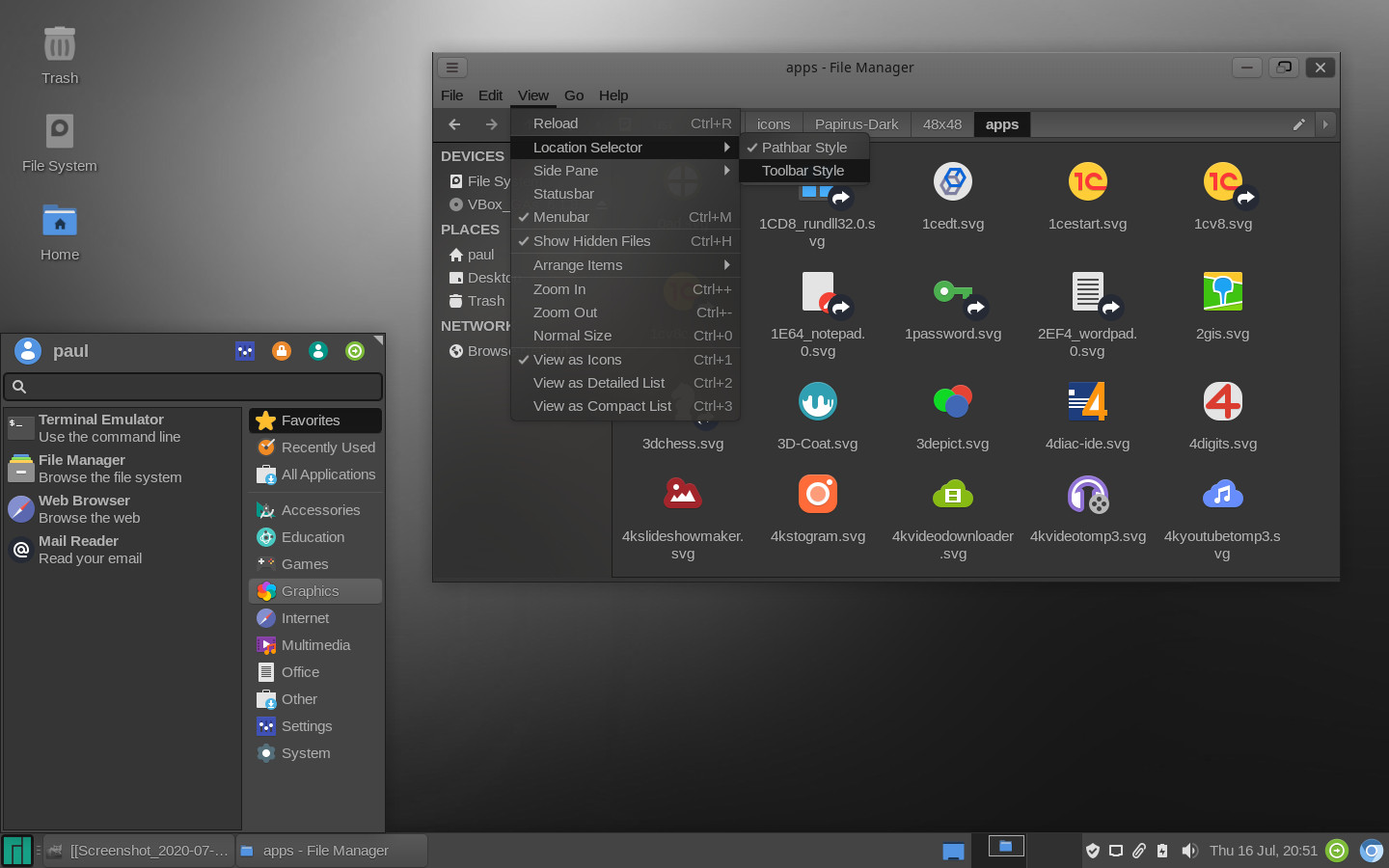Click the clock showing Thu 16 Jul

pos(1264,851)
